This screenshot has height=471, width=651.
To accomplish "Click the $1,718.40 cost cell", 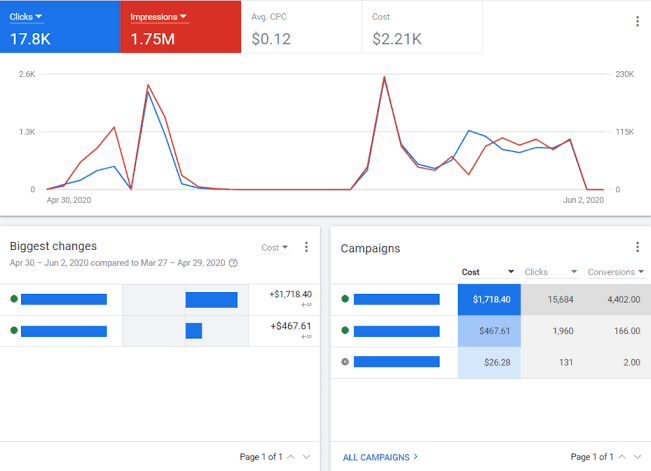I will tap(489, 299).
